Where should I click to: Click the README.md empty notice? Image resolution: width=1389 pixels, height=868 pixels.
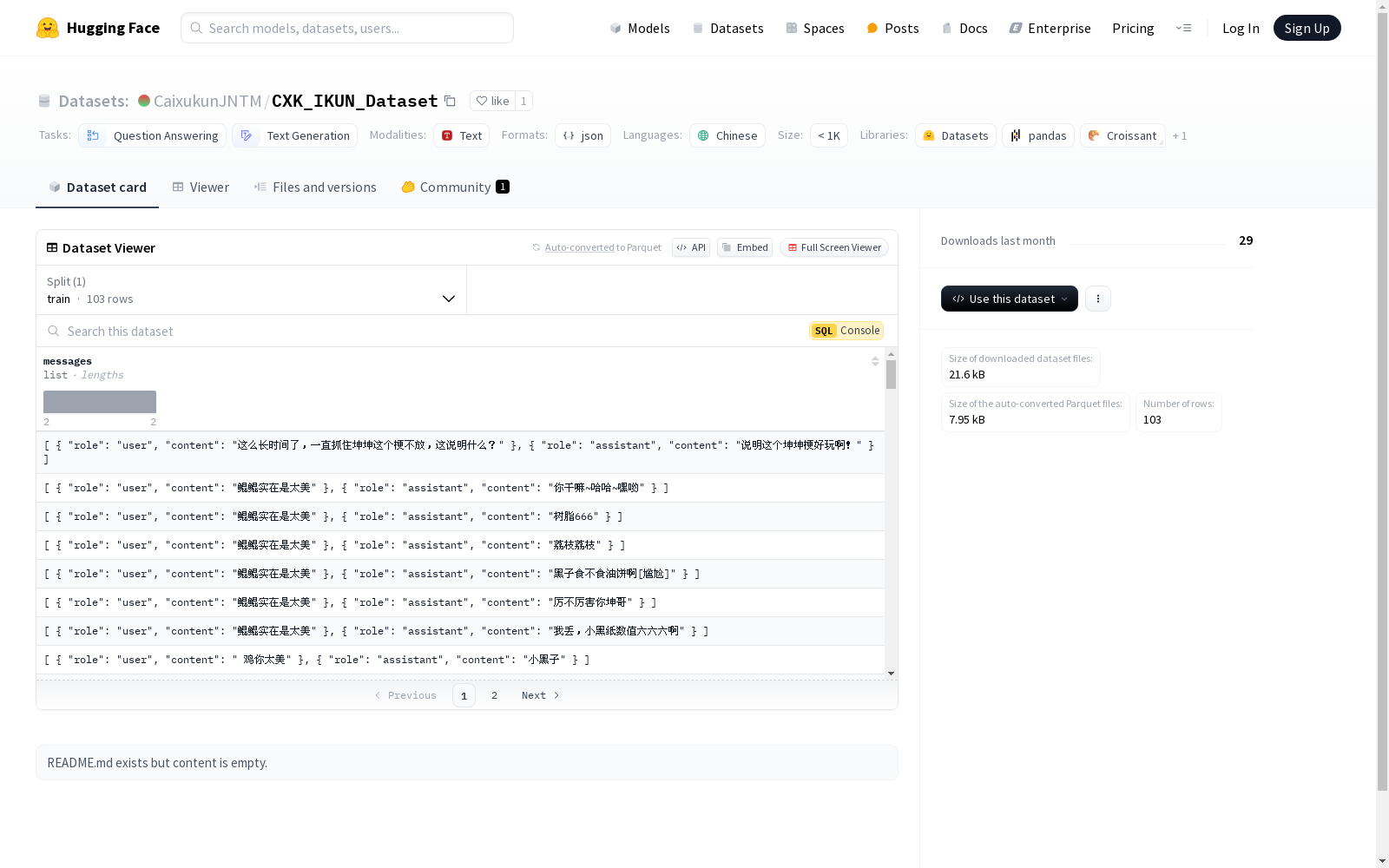(467, 763)
